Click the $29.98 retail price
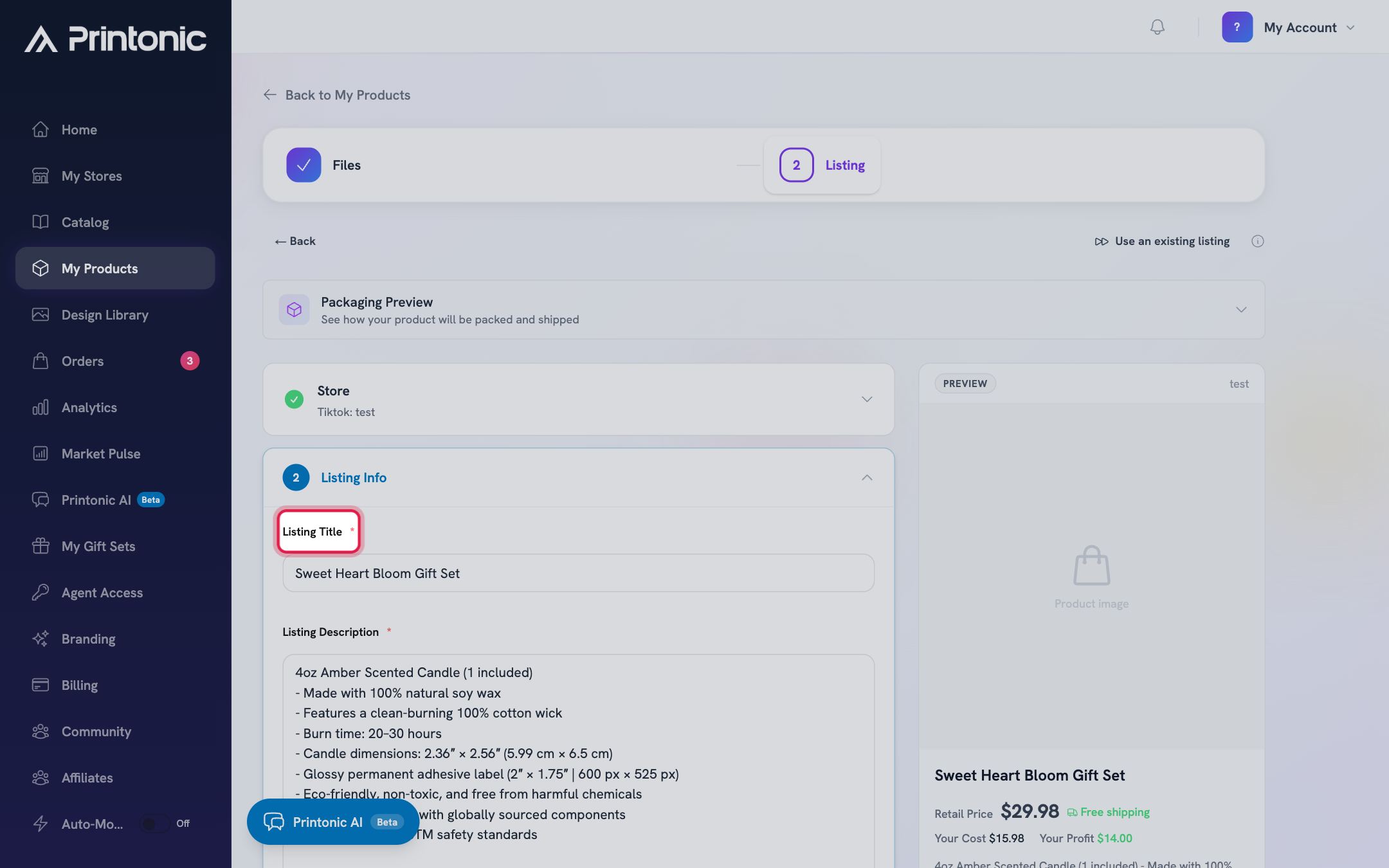The height and width of the screenshot is (868, 1389). [x=1030, y=811]
